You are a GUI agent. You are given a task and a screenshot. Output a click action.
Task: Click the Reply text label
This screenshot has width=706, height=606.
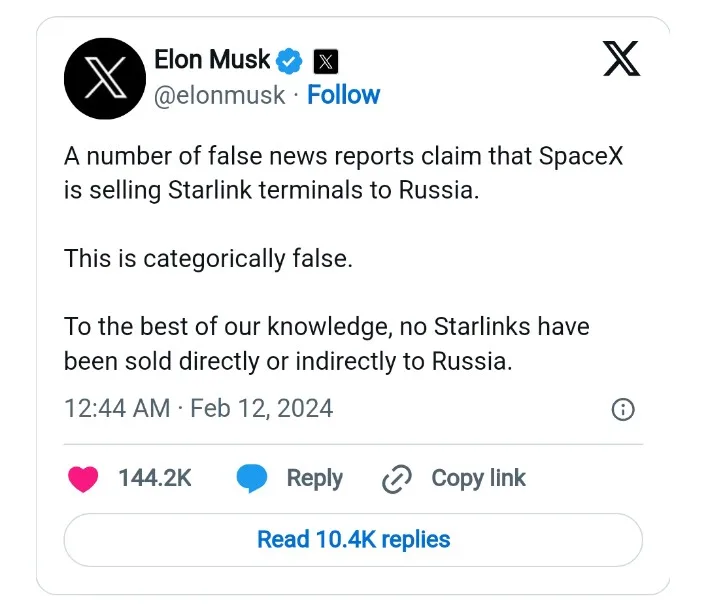(x=314, y=479)
